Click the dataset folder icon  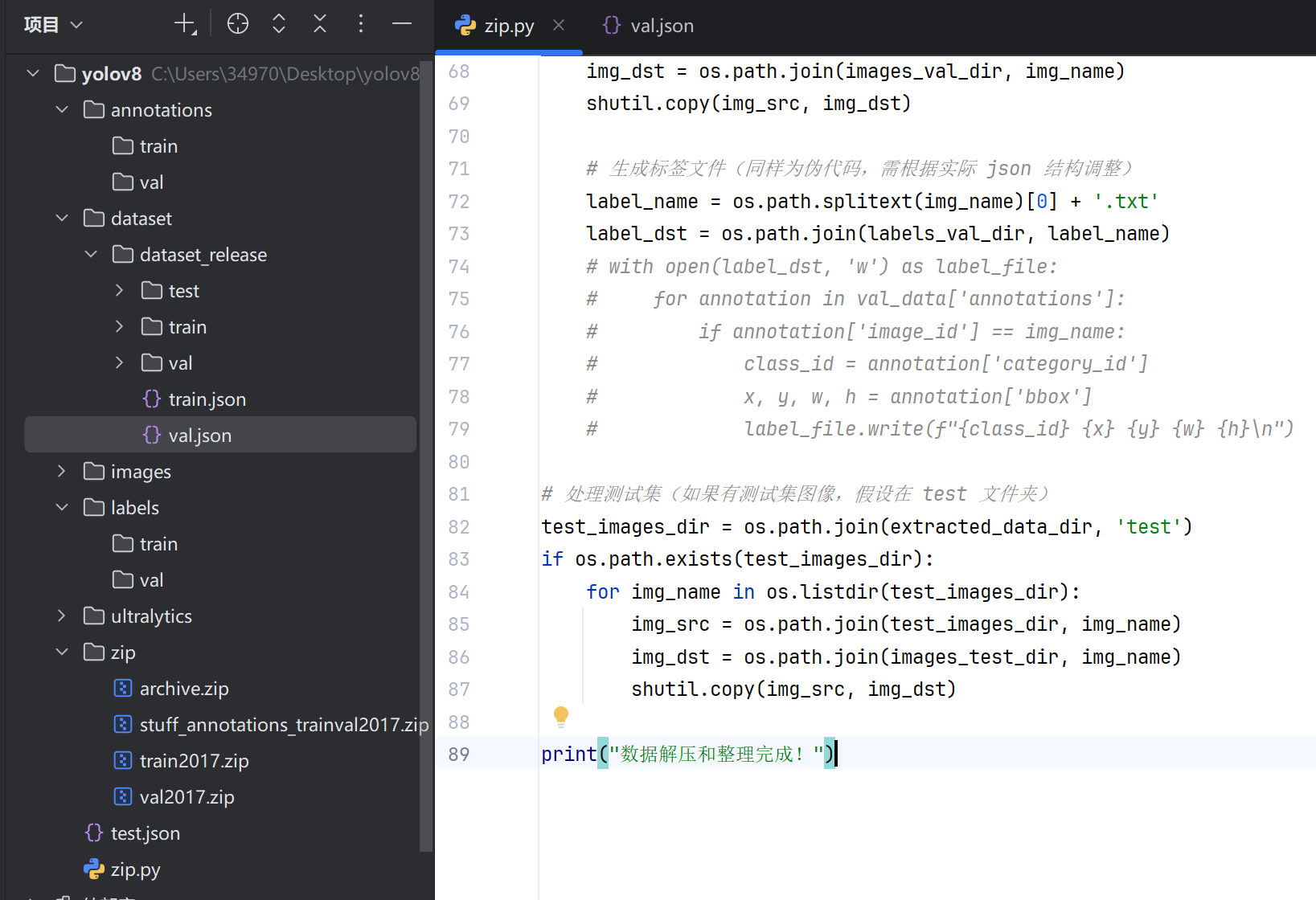click(94, 218)
